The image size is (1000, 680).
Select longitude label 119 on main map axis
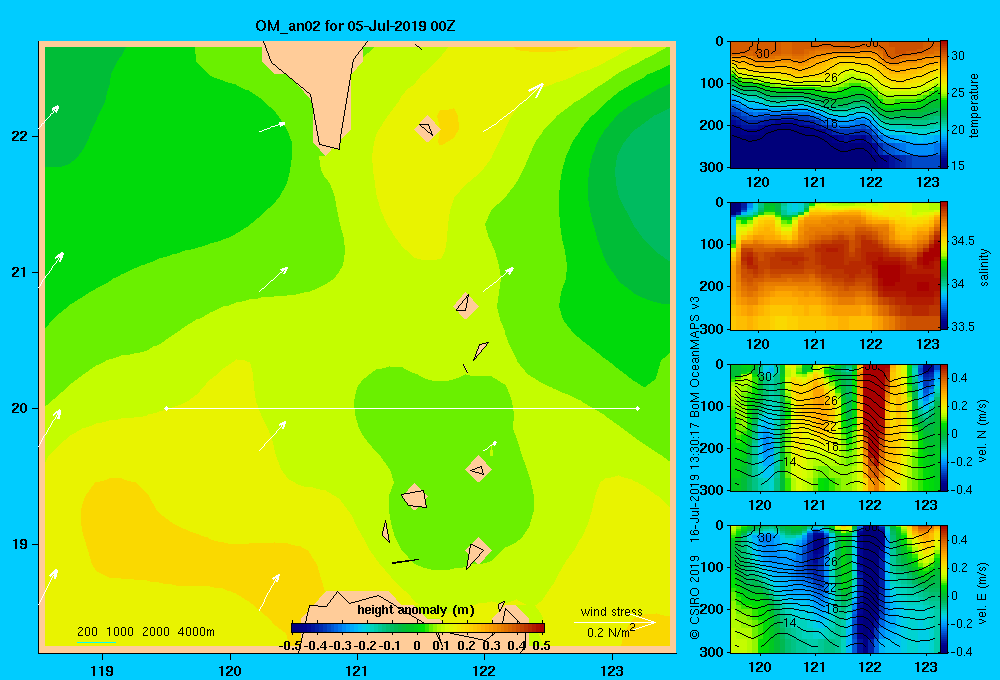[x=102, y=670]
